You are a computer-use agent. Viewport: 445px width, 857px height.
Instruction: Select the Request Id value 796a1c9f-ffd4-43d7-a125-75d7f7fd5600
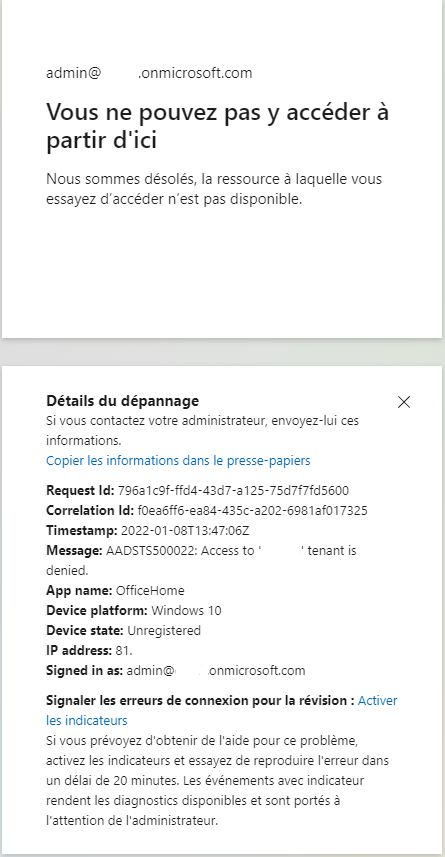pos(233,490)
